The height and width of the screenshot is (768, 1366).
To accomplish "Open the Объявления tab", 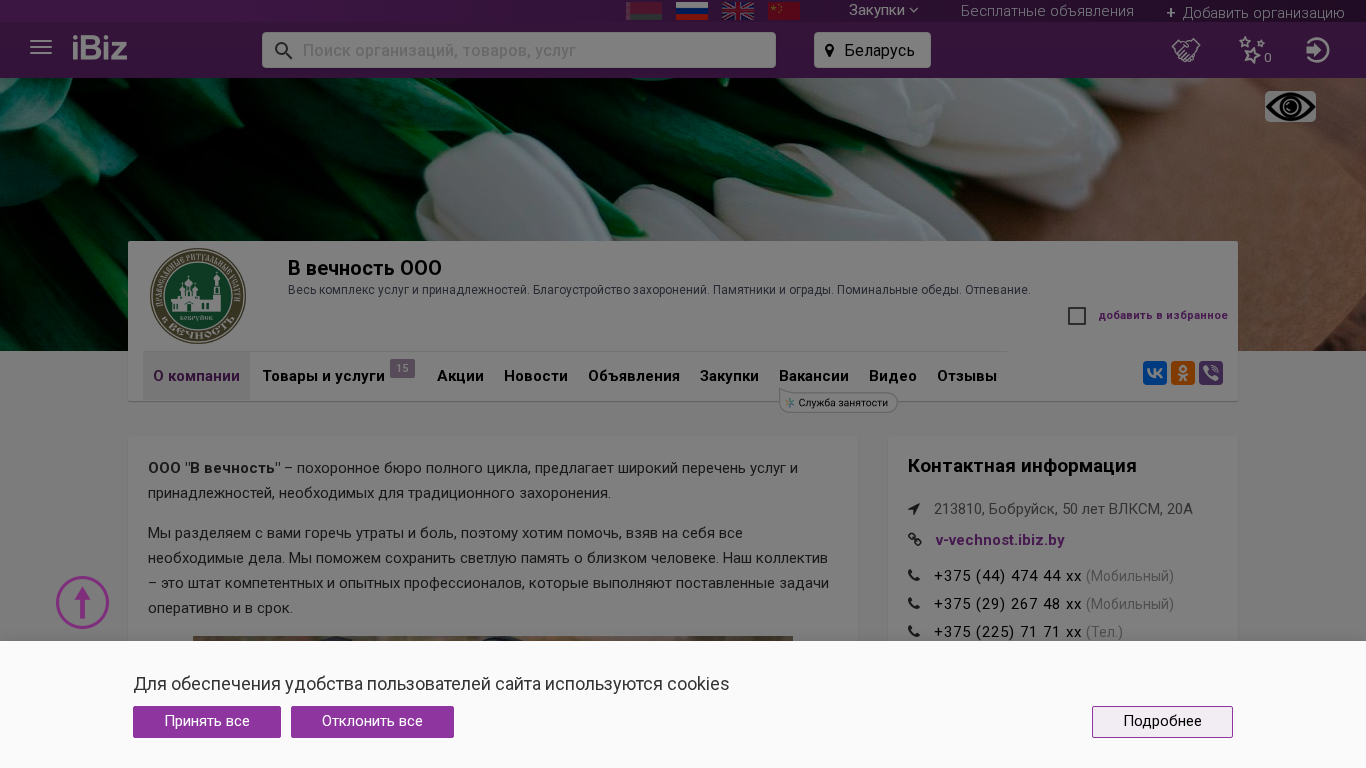I will click(634, 376).
